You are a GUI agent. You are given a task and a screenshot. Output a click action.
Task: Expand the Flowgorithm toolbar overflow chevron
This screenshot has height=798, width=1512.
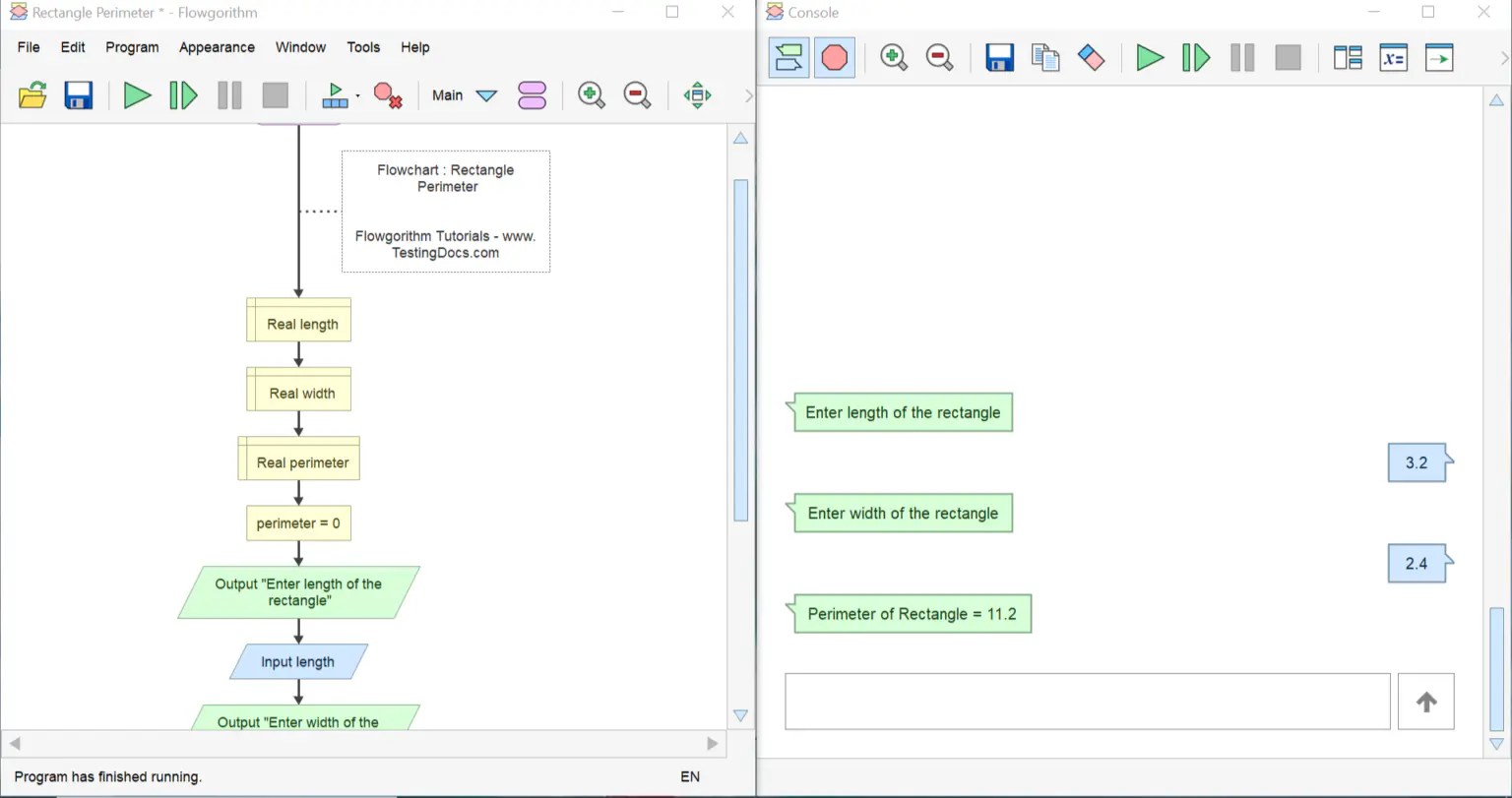(x=748, y=95)
